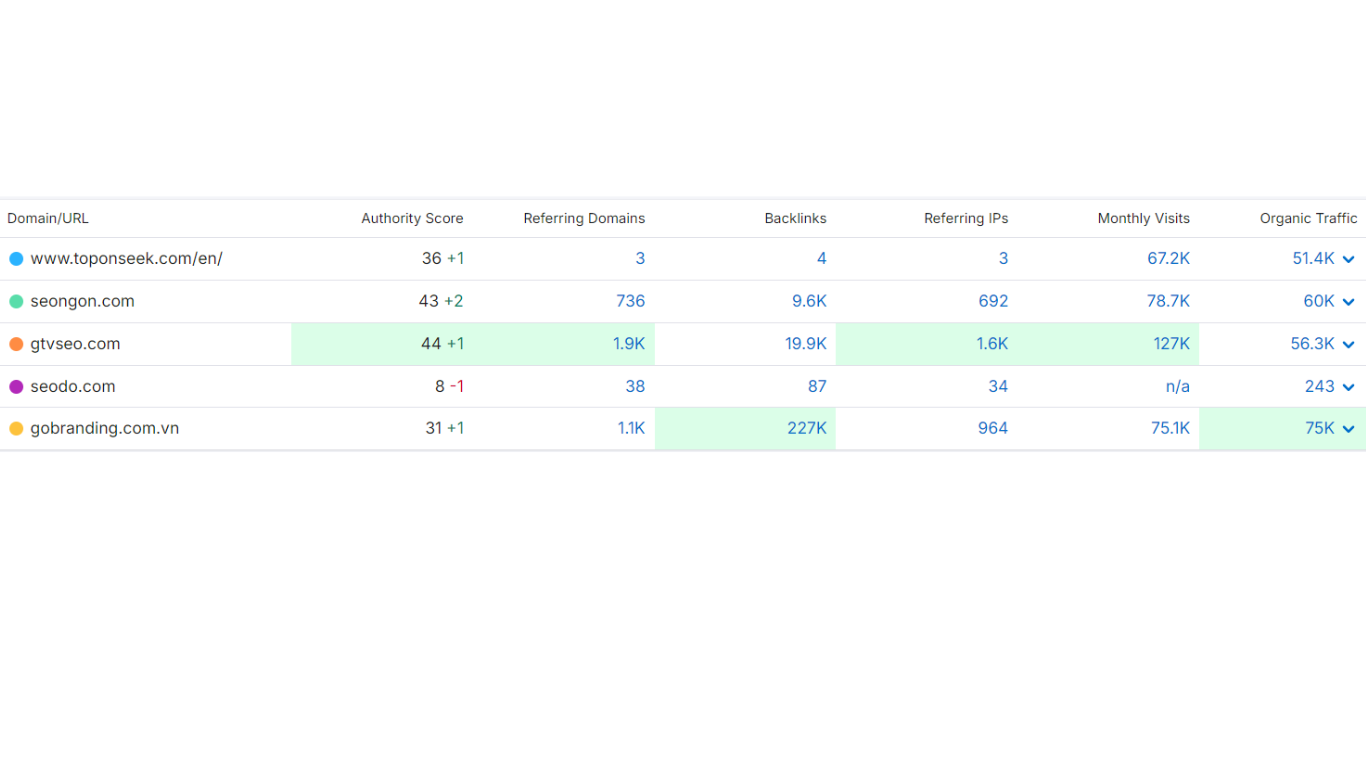Open gtvseo.com backlinks value 19.9K
The height and width of the screenshot is (768, 1366).
[805, 344]
